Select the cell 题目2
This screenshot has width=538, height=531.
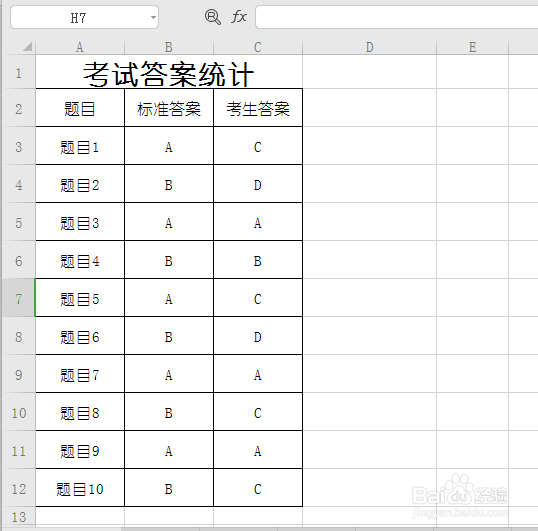80,185
